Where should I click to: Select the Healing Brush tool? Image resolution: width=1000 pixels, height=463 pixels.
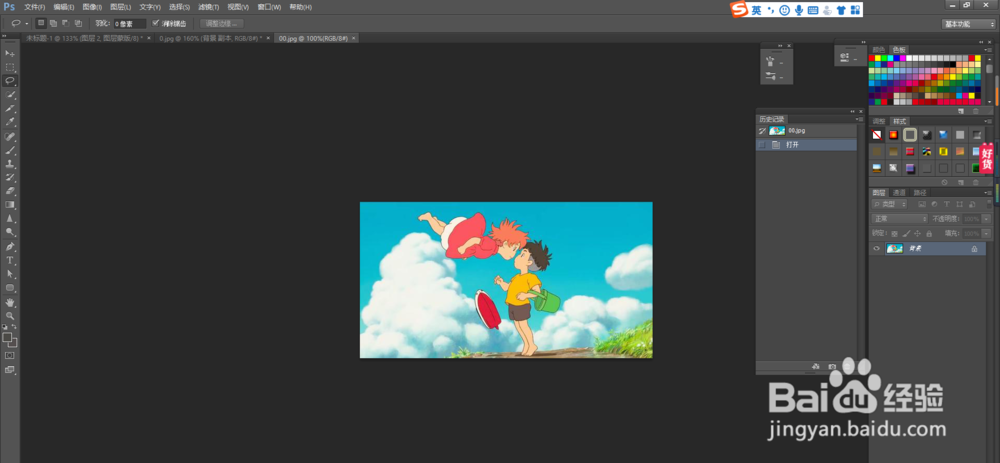(10, 137)
